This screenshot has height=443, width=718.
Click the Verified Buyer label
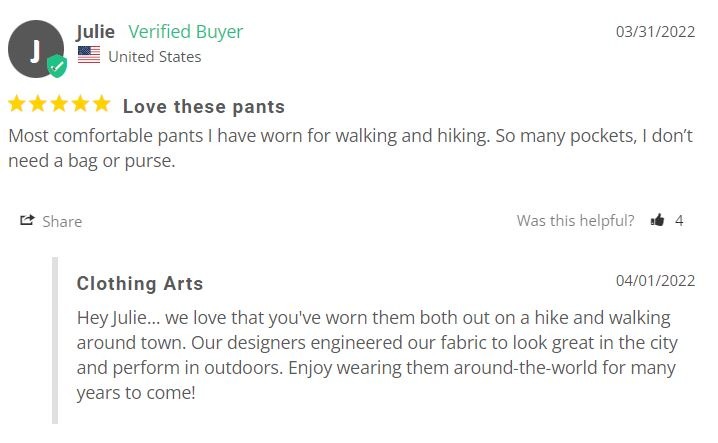(185, 32)
